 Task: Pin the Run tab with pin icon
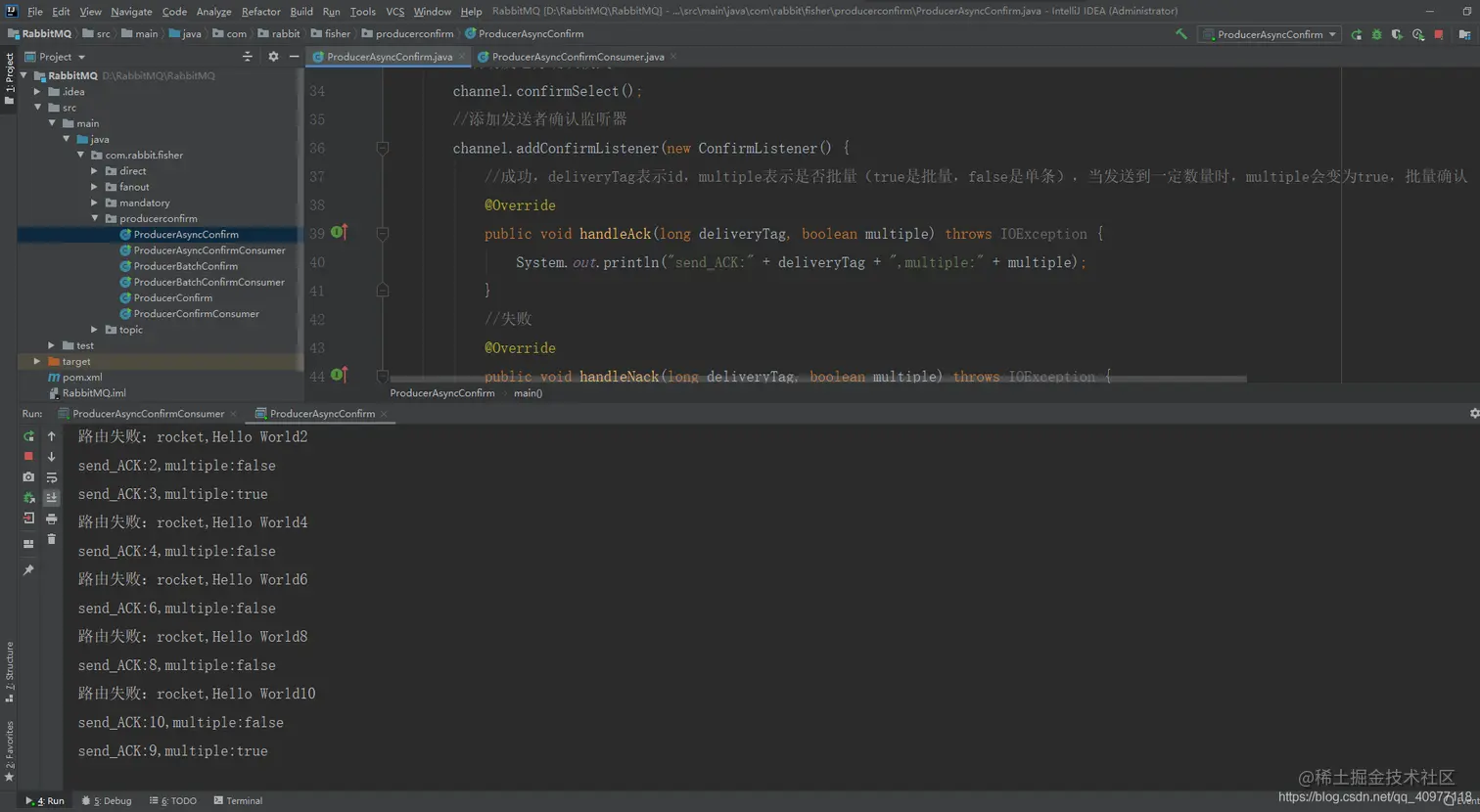[28, 569]
